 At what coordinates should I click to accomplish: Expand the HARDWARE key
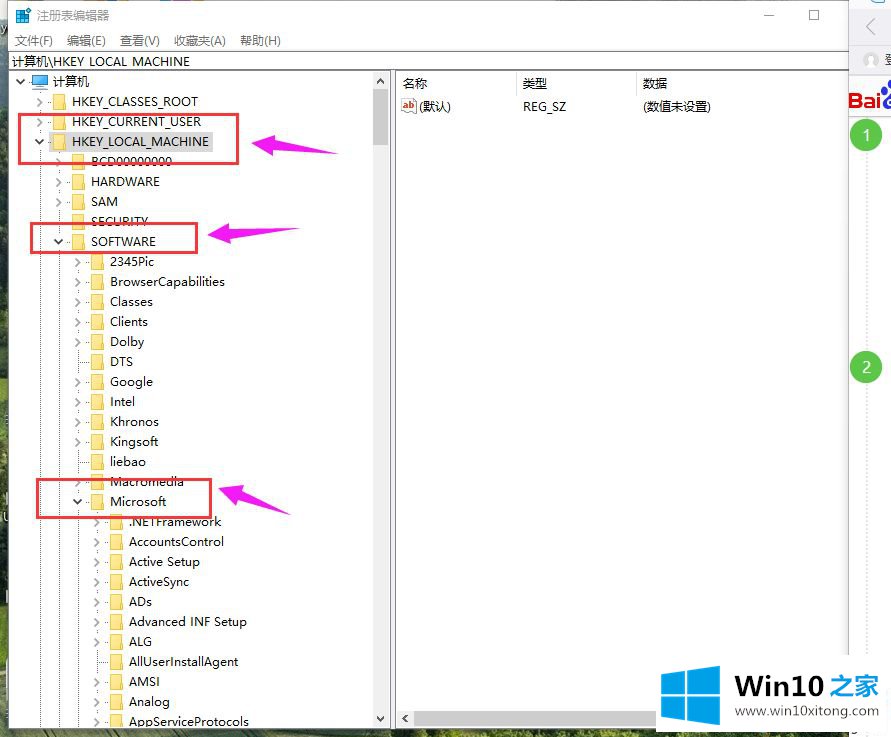pos(59,182)
